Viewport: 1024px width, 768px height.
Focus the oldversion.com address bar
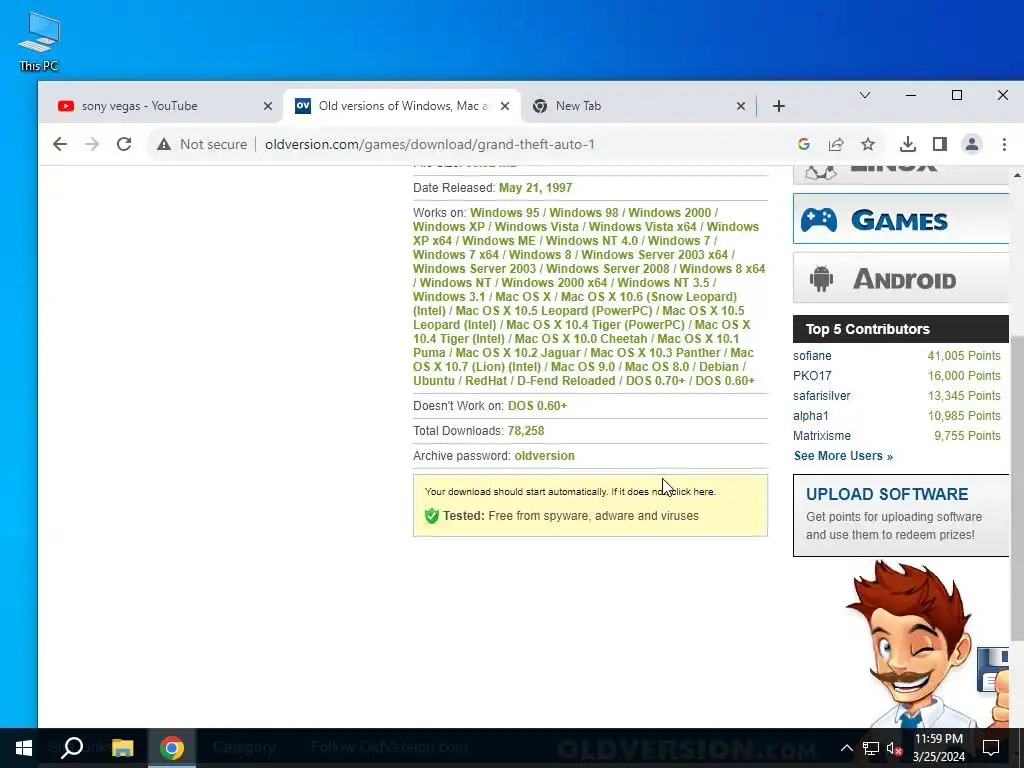pyautogui.click(x=430, y=144)
